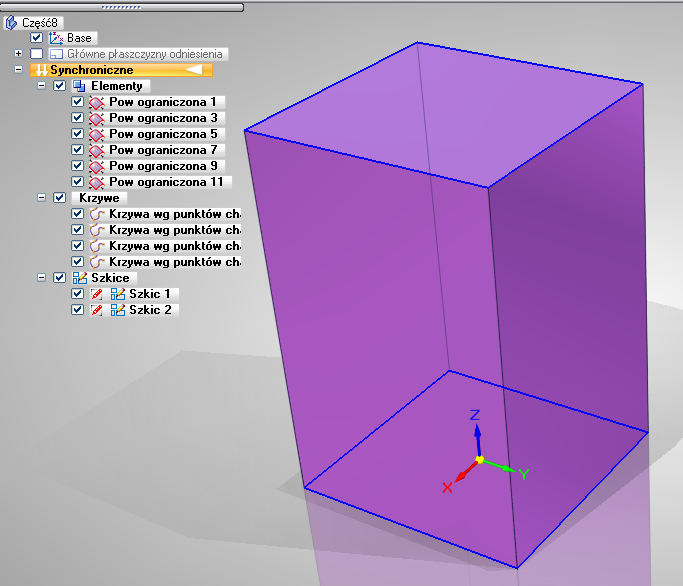
Task: Click the green Y axis of the triad
Action: point(499,466)
